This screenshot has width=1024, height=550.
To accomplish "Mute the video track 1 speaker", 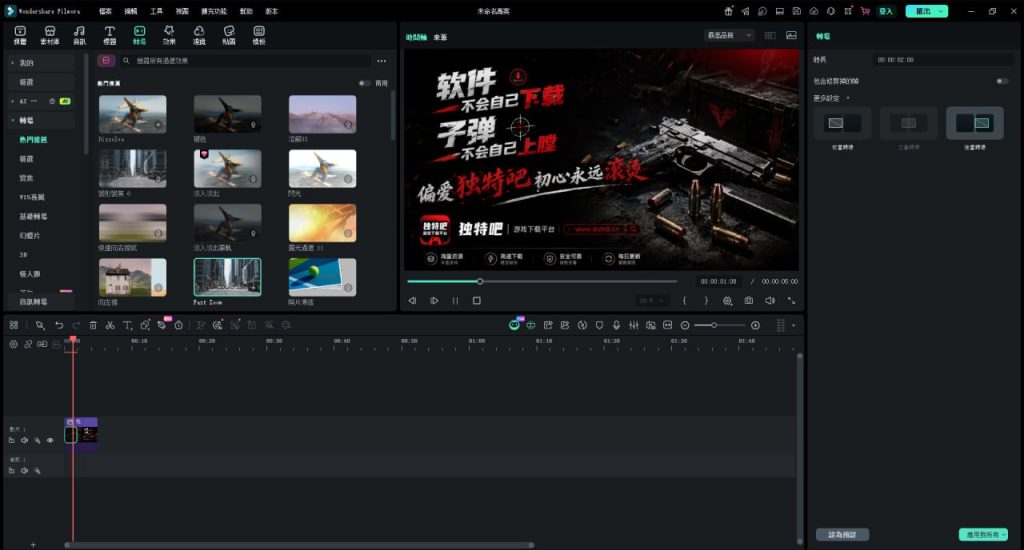I will [x=24, y=440].
